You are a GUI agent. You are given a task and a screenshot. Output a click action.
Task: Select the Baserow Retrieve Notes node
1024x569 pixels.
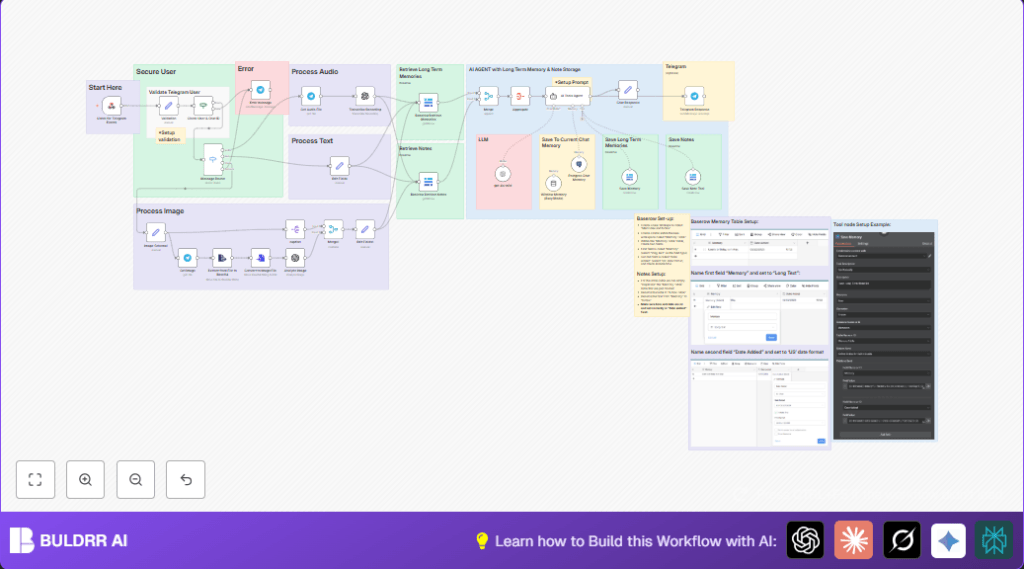click(x=428, y=182)
